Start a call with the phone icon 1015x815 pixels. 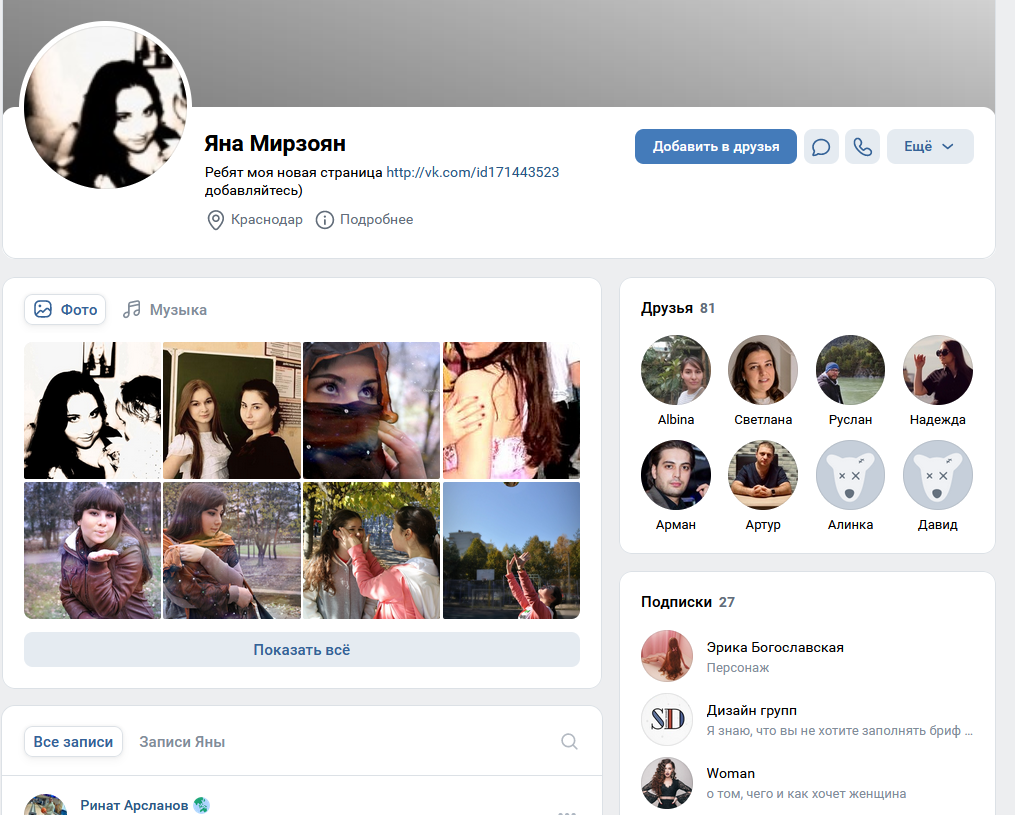[x=862, y=146]
